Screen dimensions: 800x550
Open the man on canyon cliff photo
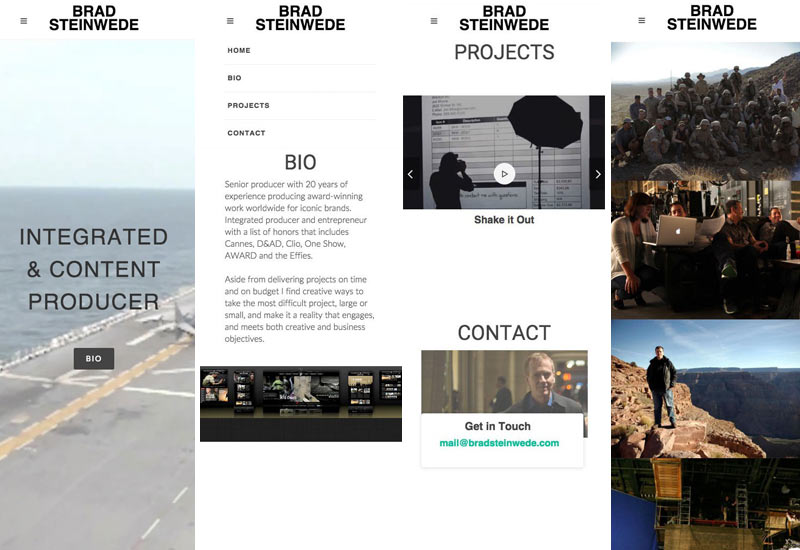tap(705, 389)
